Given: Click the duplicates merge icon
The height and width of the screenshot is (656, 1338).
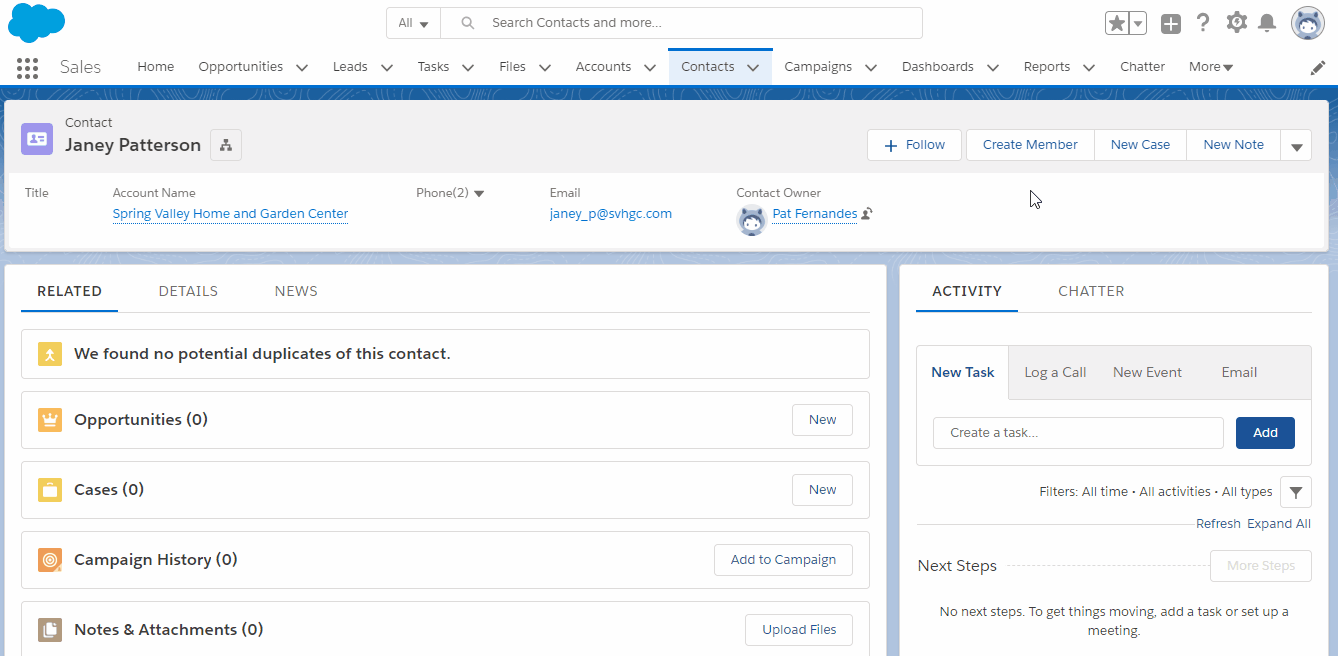Looking at the screenshot, I should 50,354.
